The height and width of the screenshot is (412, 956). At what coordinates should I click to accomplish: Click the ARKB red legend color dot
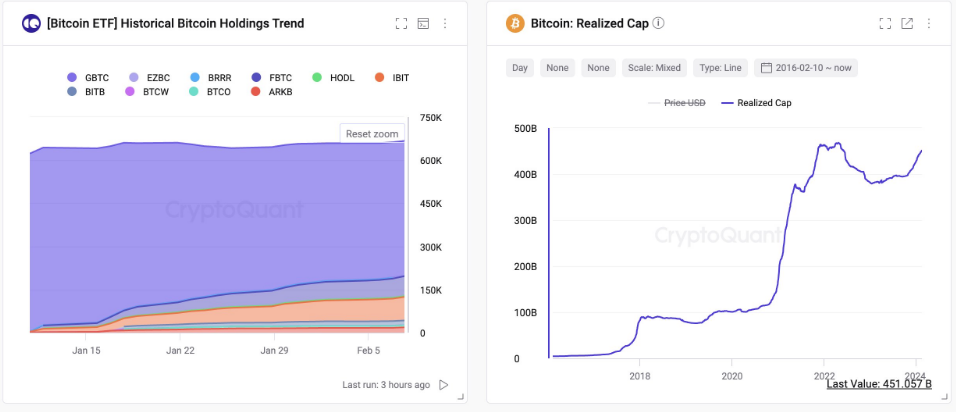256,91
